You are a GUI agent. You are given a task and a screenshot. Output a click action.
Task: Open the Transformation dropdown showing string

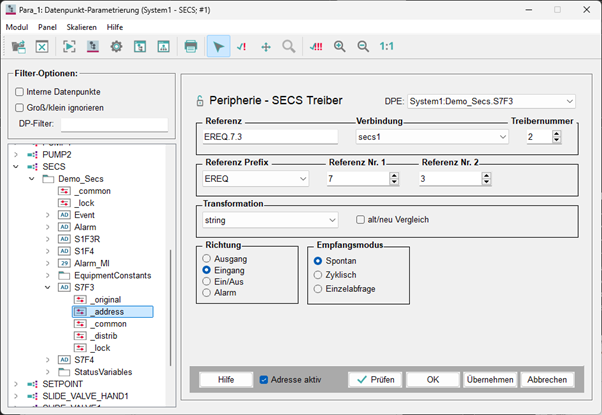(269, 219)
